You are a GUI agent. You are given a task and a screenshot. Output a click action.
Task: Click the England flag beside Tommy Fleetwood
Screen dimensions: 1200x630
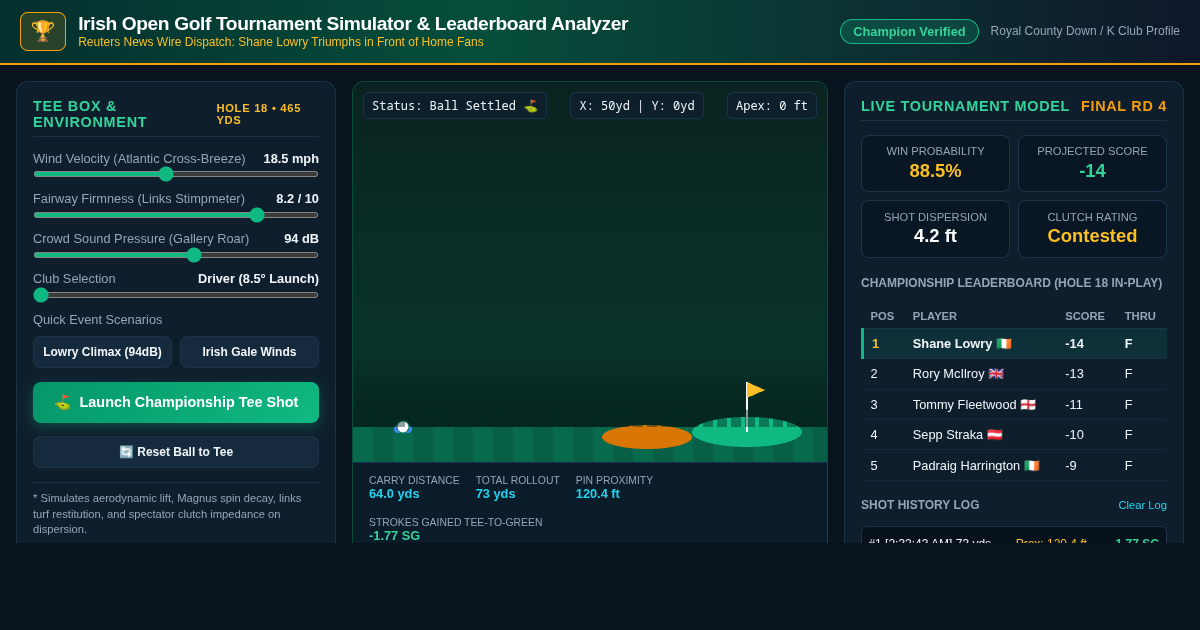(1028, 405)
